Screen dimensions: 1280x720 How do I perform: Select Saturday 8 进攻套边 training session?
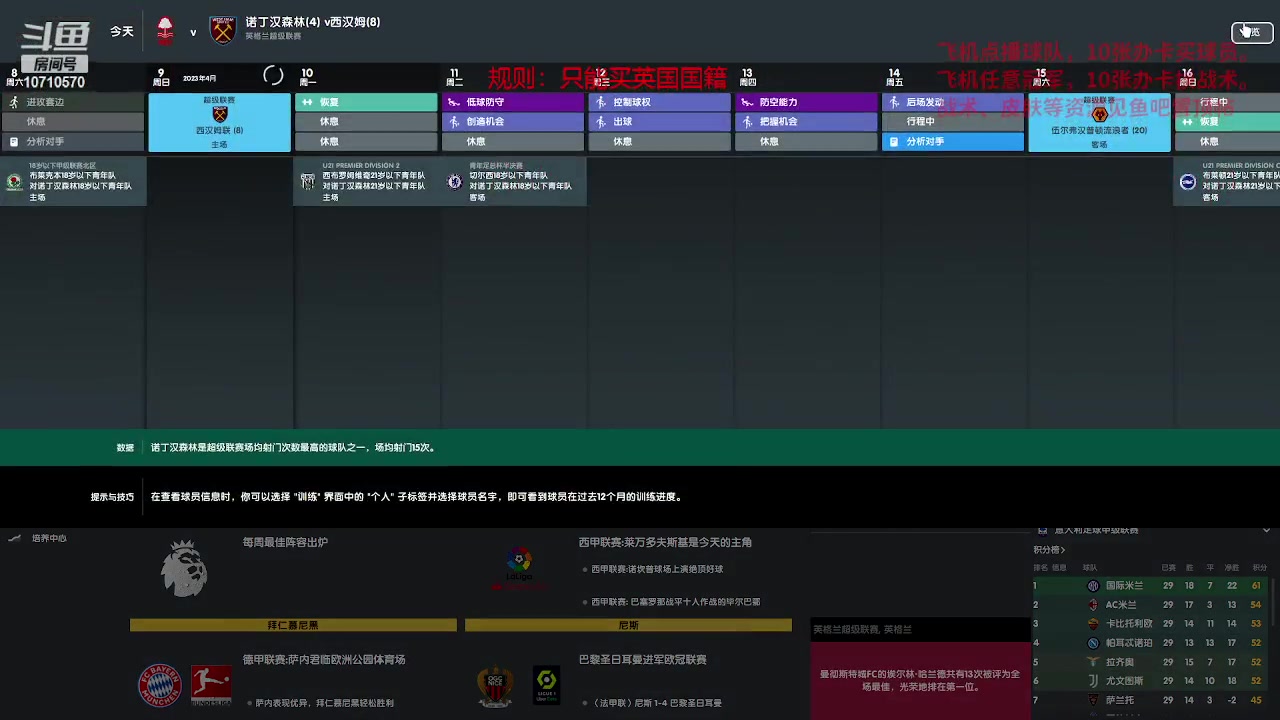click(x=73, y=102)
